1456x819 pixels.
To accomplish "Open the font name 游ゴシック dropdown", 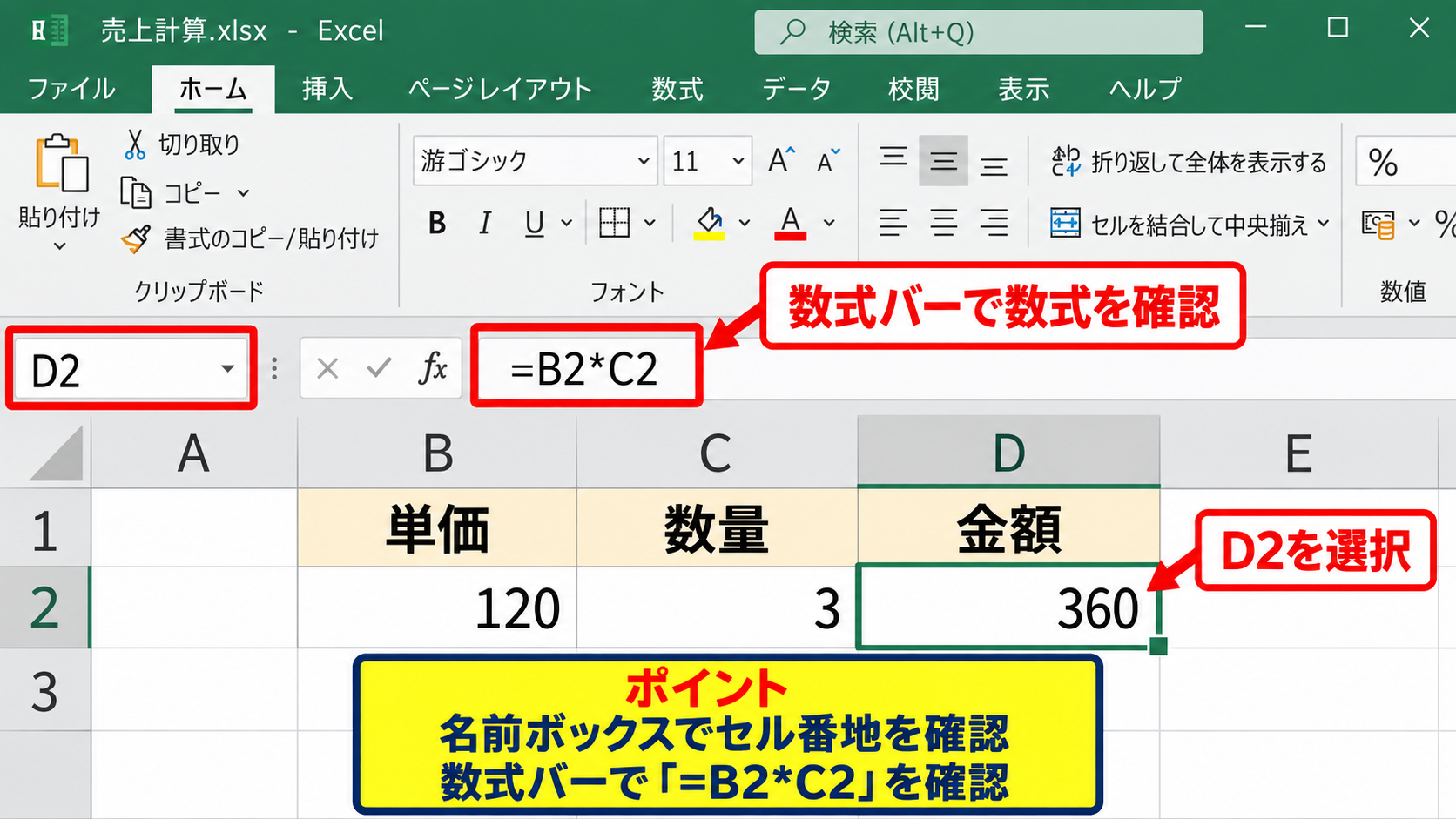I will 644,161.
